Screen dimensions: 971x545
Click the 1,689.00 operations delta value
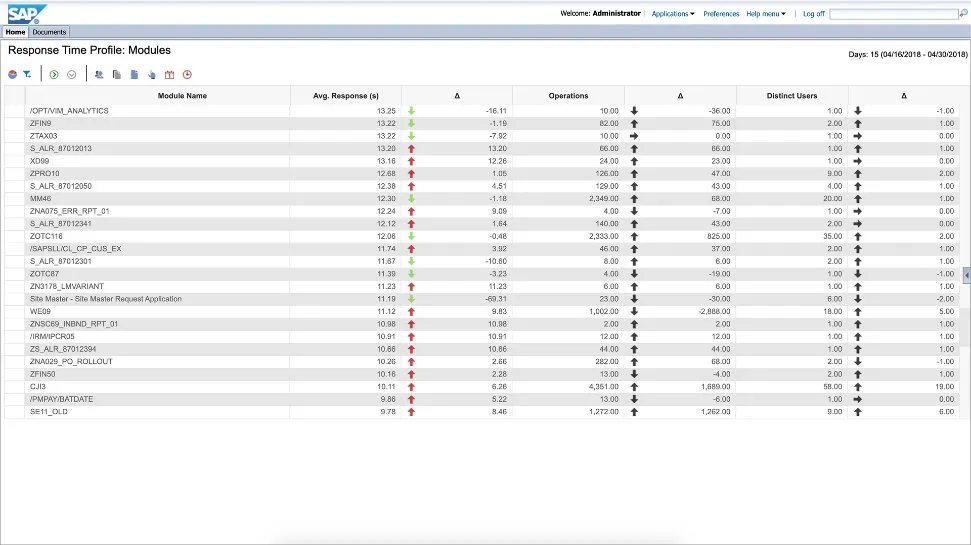coord(716,386)
